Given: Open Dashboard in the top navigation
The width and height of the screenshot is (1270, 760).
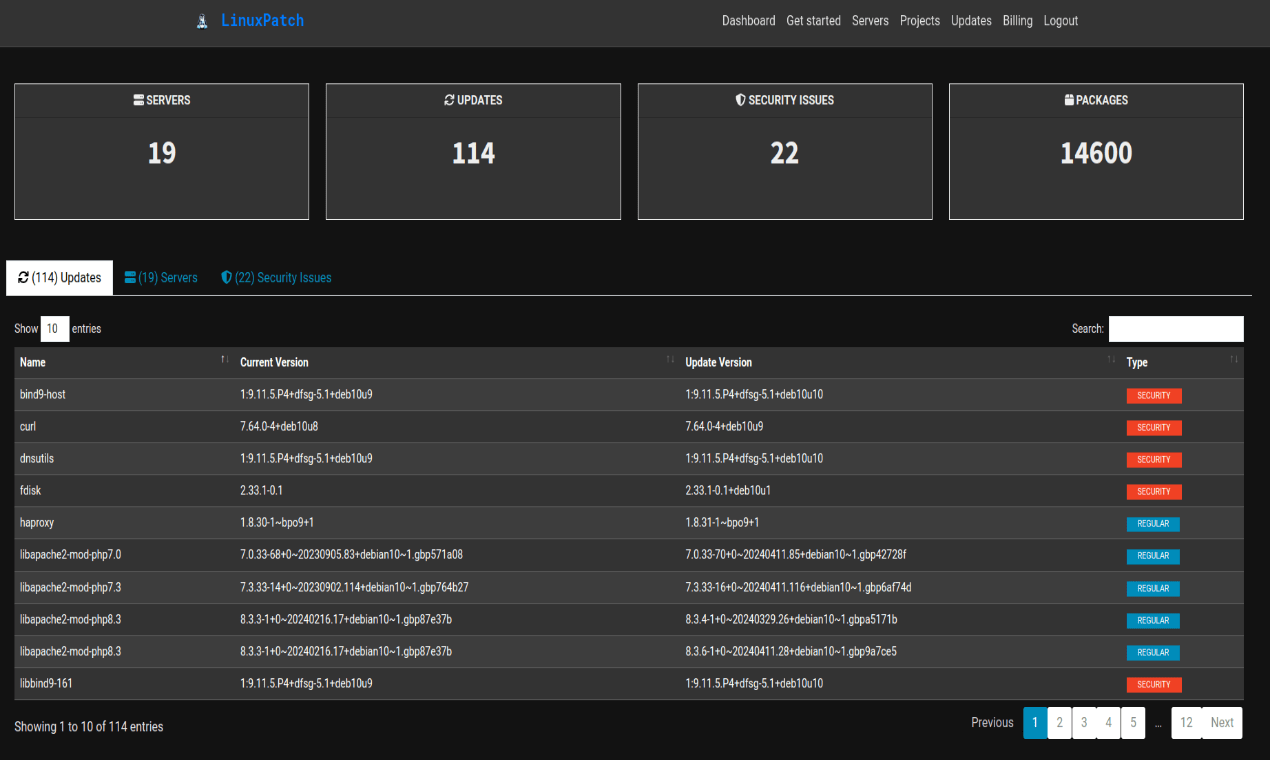Looking at the screenshot, I should (749, 21).
